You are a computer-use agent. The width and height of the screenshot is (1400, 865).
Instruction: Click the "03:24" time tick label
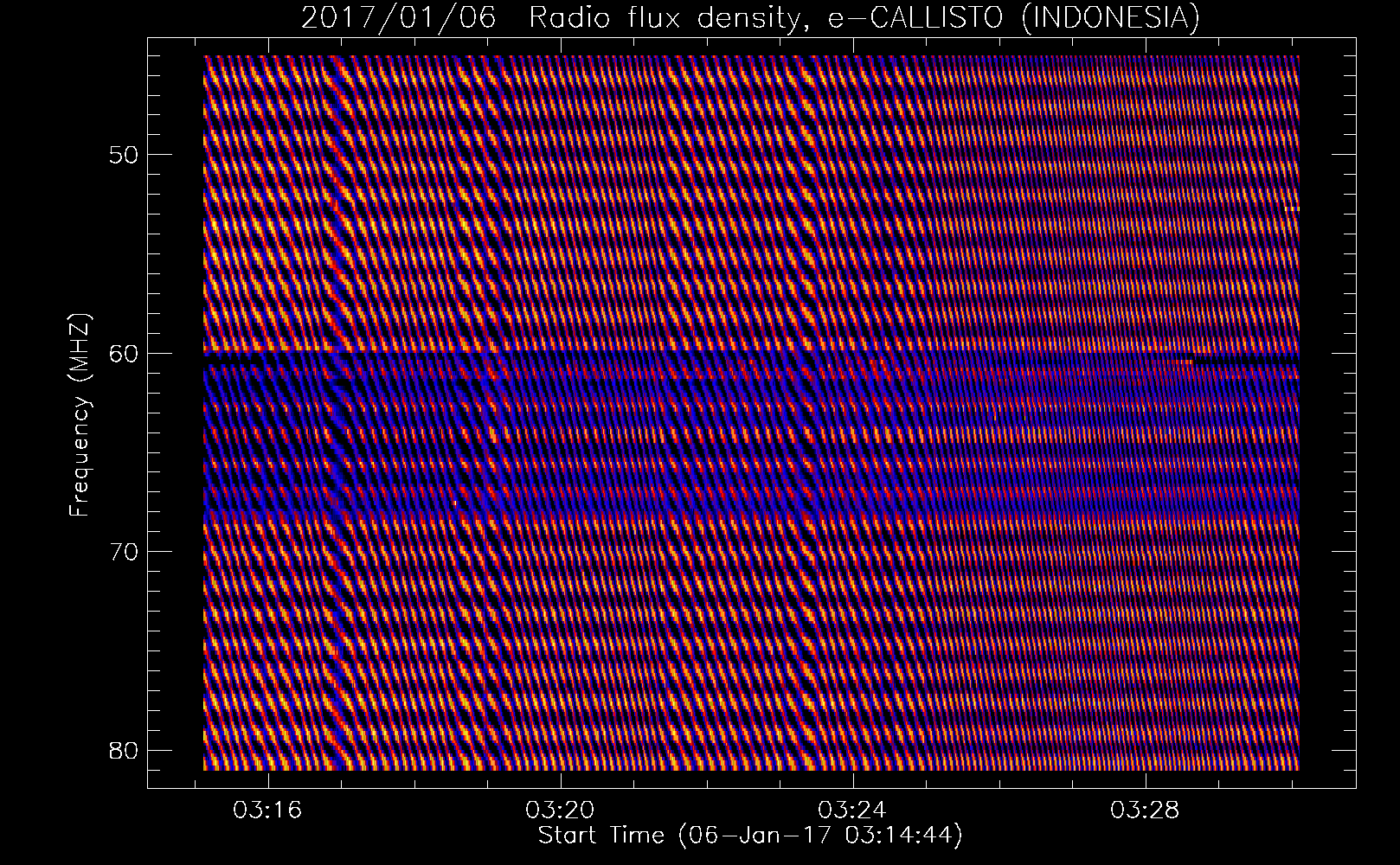tap(852, 811)
